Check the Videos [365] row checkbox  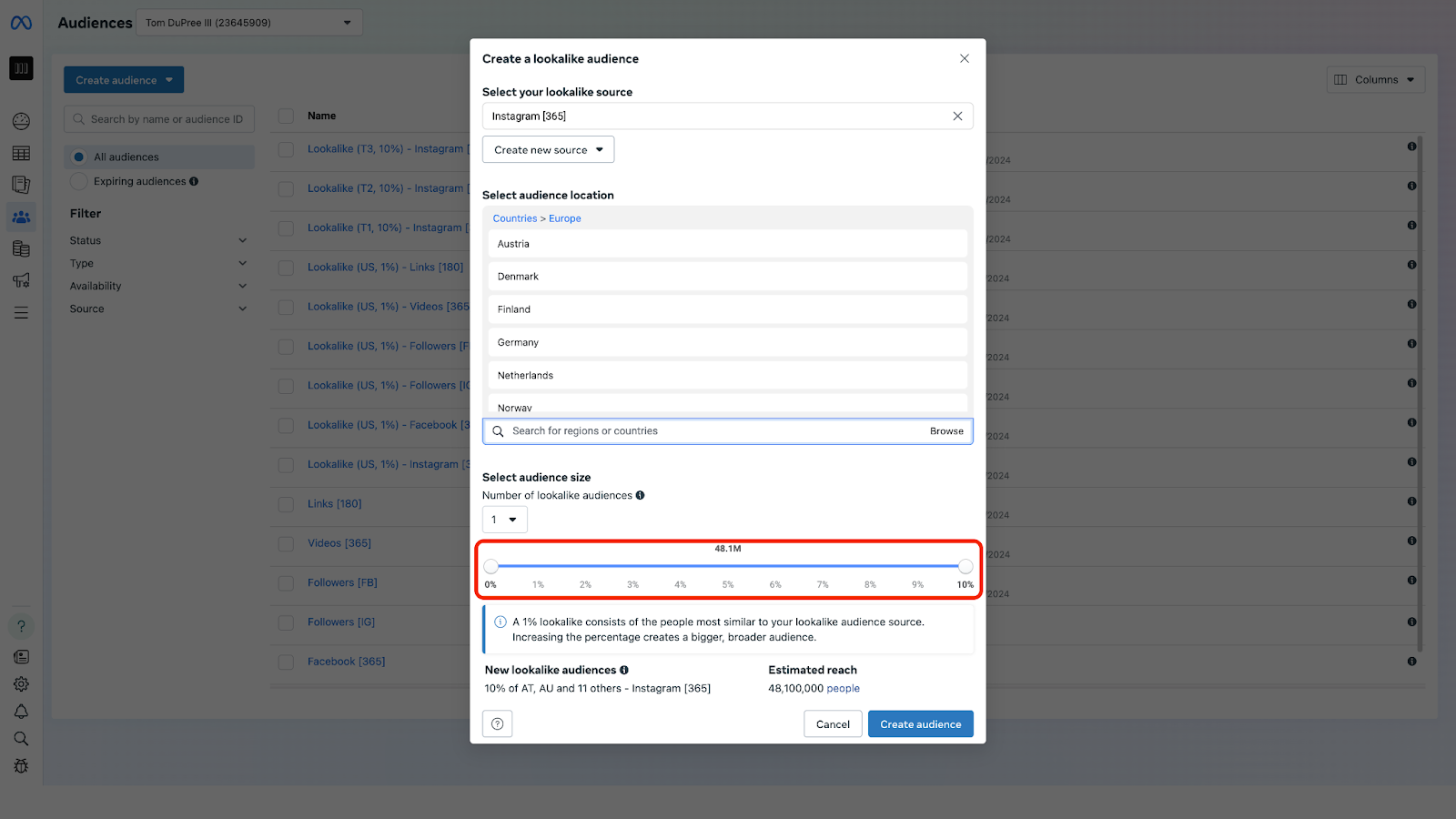click(286, 543)
